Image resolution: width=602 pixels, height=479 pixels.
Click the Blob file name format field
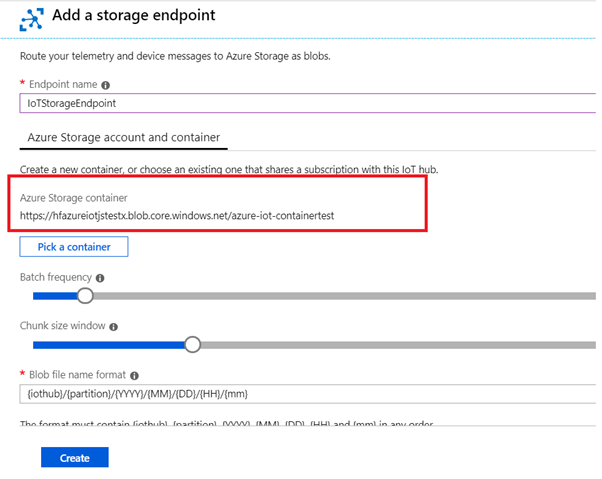tap(308, 394)
